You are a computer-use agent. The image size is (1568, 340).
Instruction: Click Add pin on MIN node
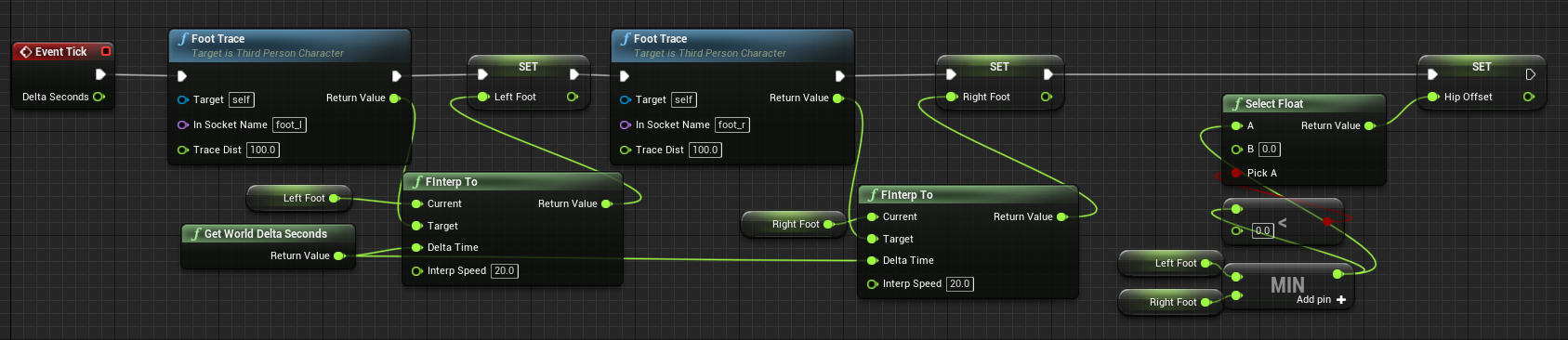click(1321, 300)
